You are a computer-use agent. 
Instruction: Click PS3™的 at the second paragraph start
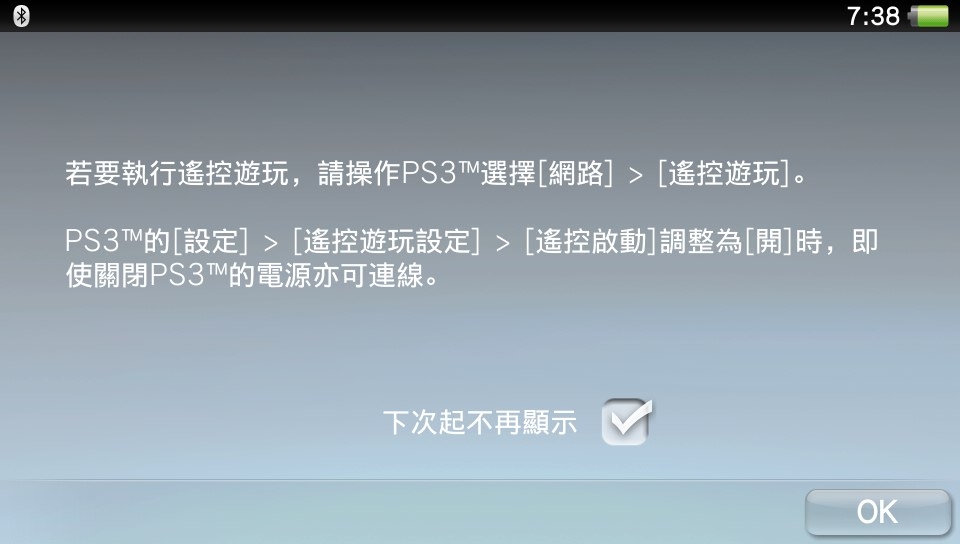(118, 241)
